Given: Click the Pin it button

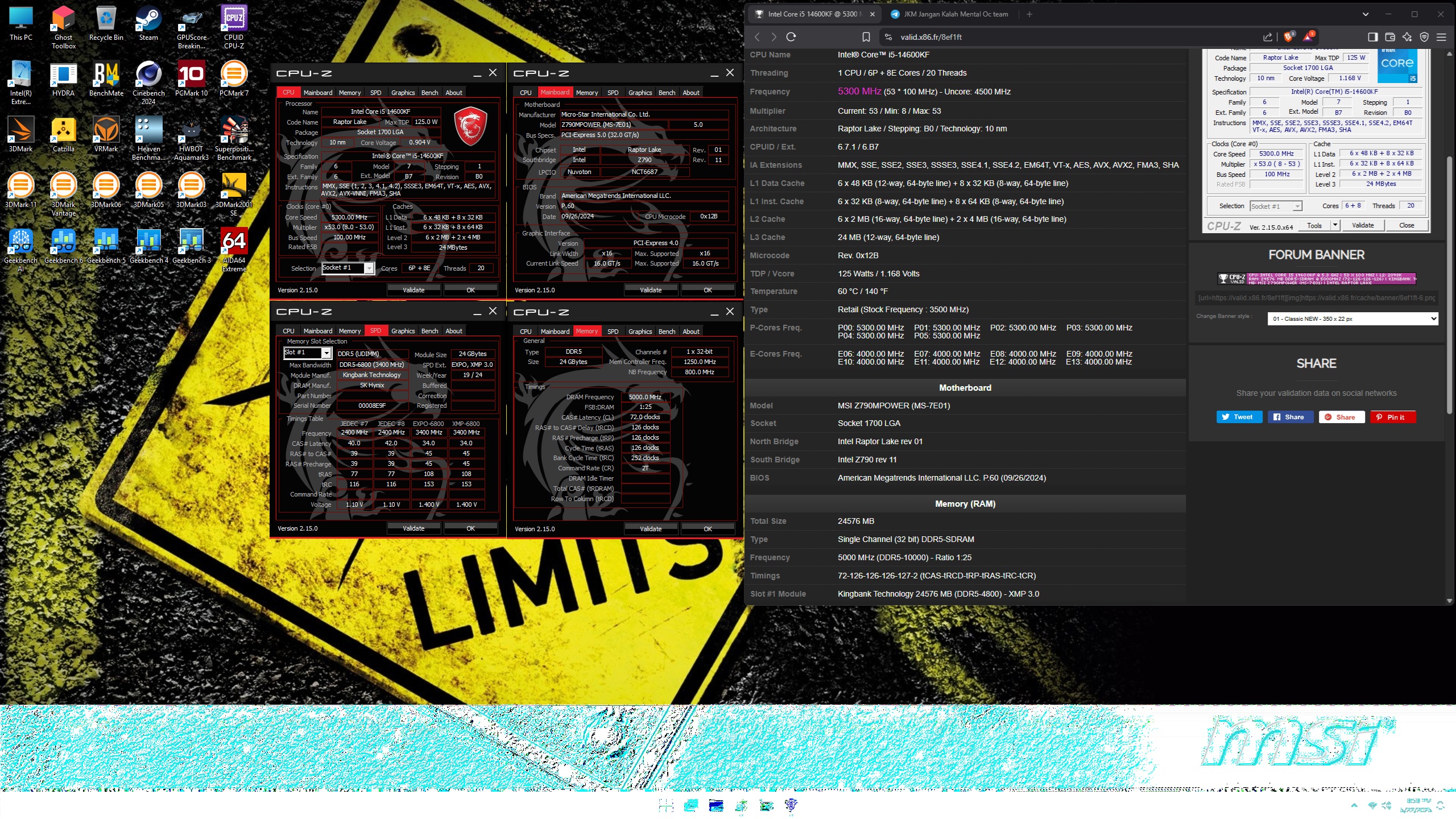Looking at the screenshot, I should [x=1393, y=417].
